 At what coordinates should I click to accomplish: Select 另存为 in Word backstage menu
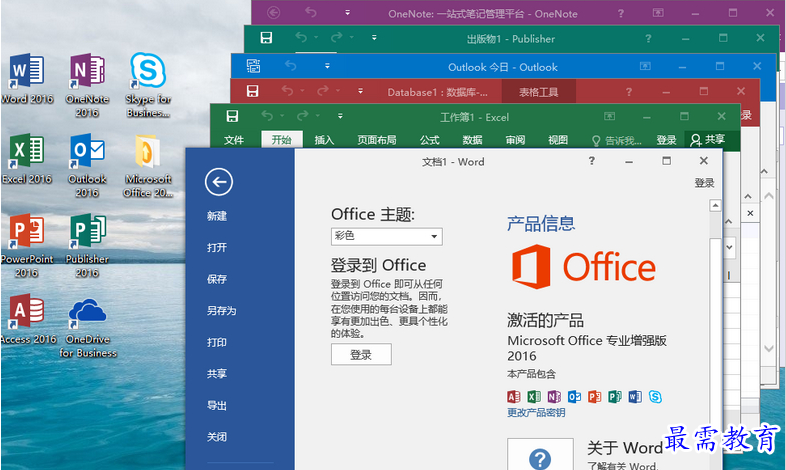222,311
